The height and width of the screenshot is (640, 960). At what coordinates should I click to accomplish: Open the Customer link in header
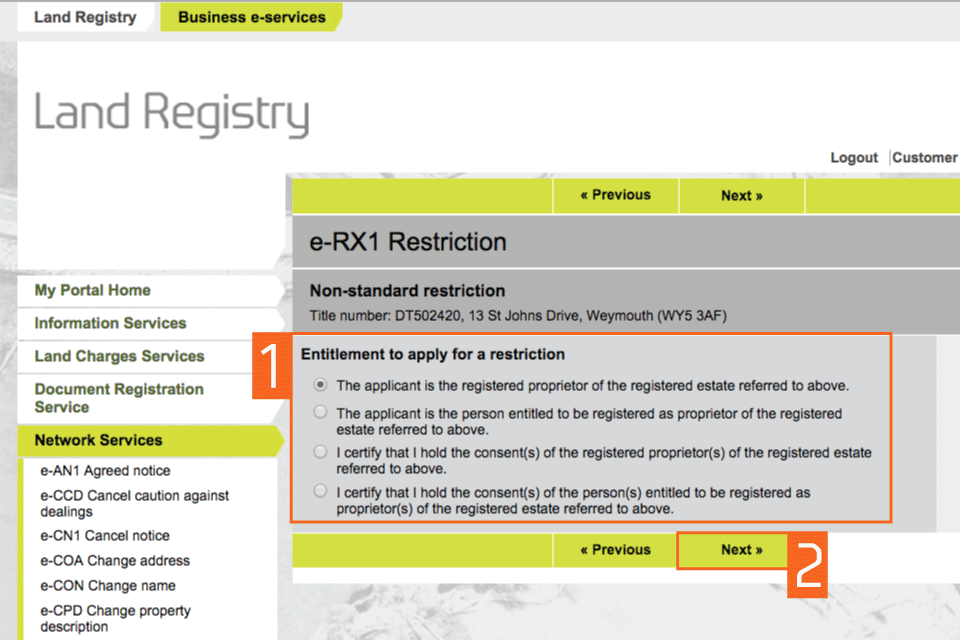click(x=924, y=158)
